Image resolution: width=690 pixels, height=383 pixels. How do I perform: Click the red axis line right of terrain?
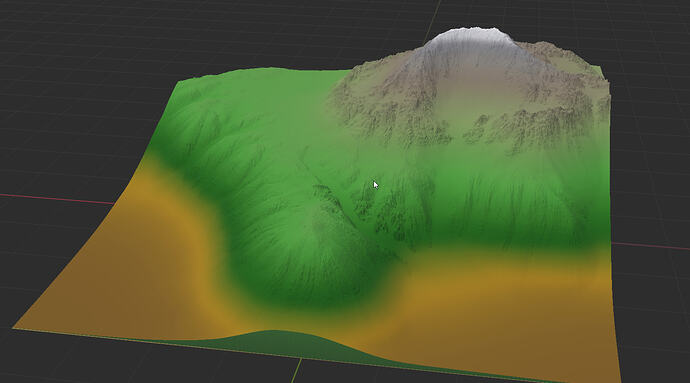[x=650, y=246]
